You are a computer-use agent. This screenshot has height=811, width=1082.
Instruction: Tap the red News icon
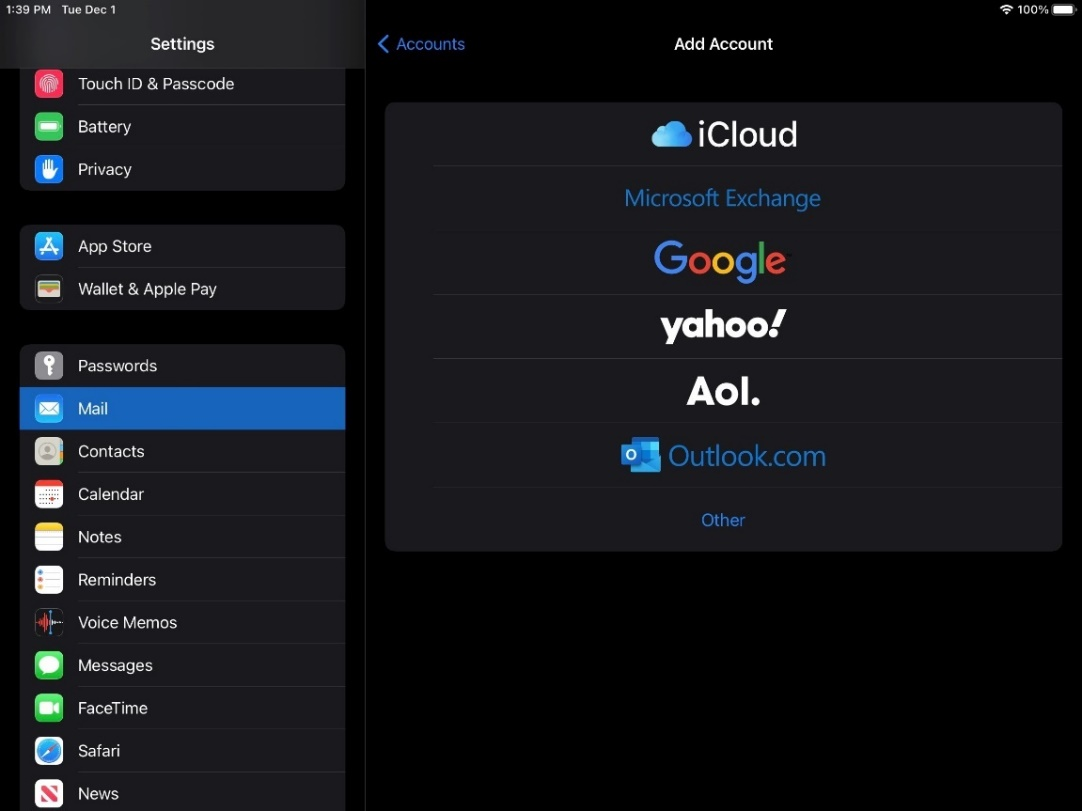pos(49,794)
